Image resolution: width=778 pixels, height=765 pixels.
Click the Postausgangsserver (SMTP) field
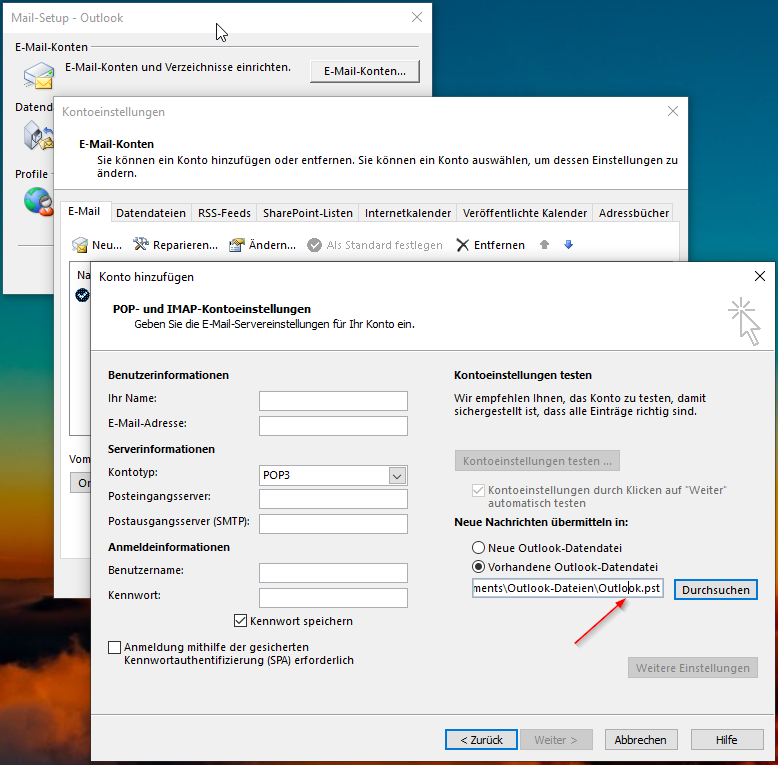(x=333, y=524)
